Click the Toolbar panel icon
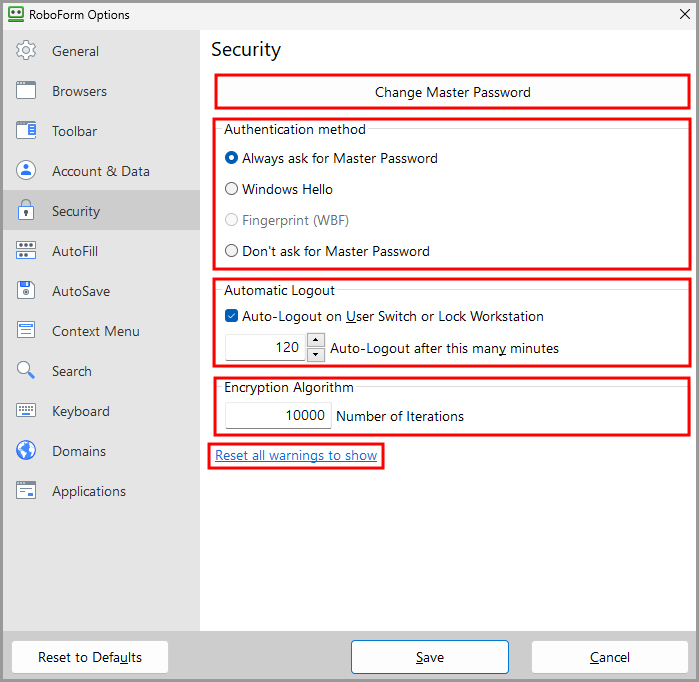Screen dimensions: 699x682 click(x=26, y=131)
